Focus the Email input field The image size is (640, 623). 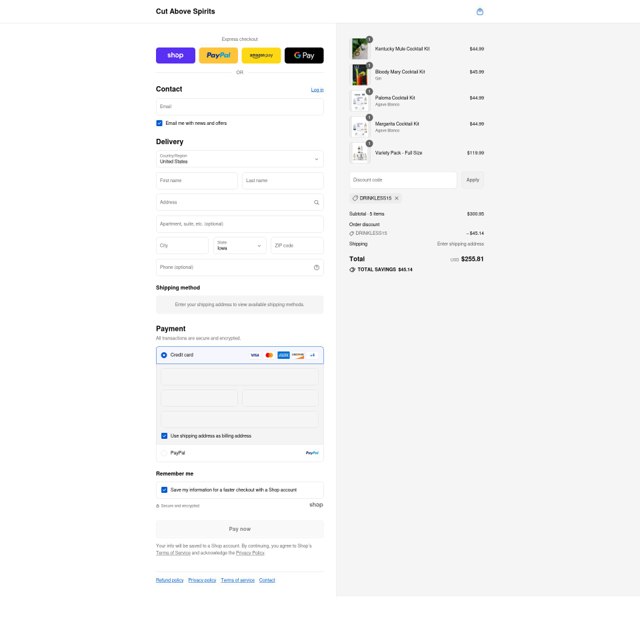(x=240, y=107)
